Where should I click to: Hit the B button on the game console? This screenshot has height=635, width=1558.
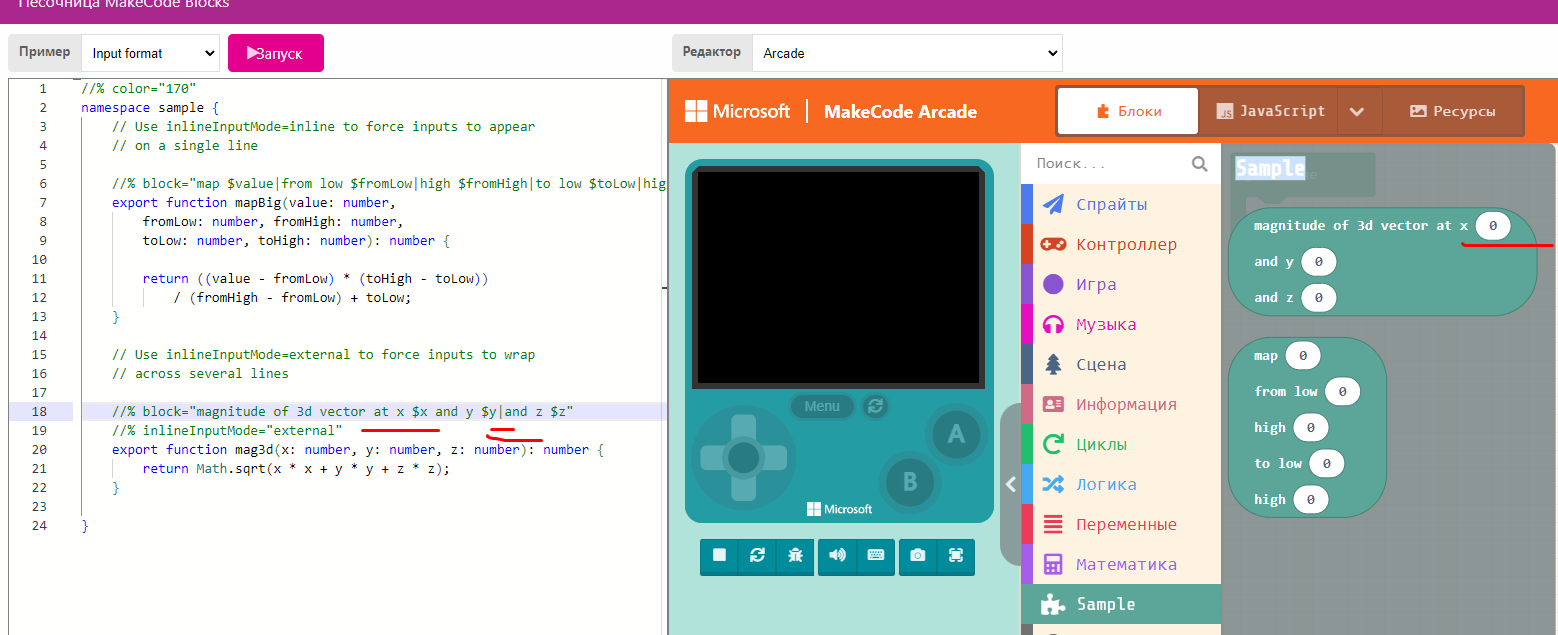pyautogui.click(x=909, y=481)
